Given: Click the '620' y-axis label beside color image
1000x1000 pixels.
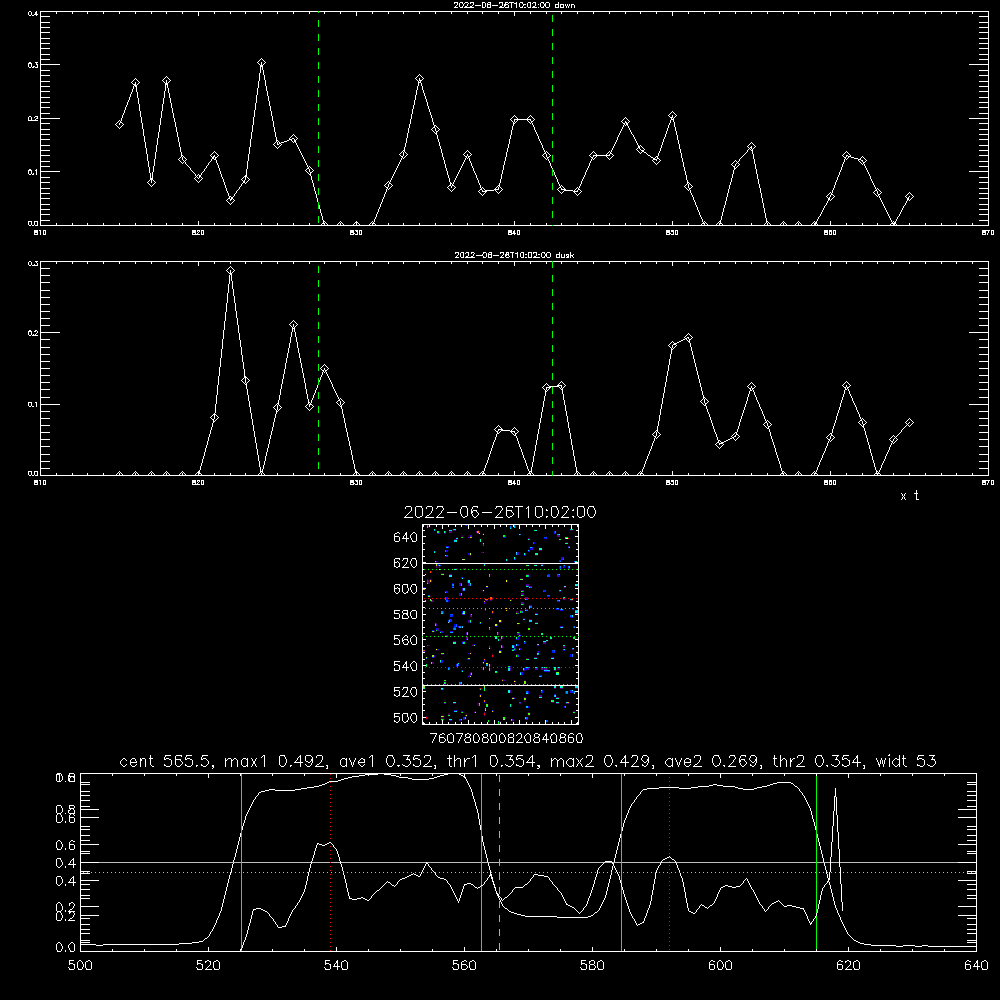Looking at the screenshot, I should (406, 563).
